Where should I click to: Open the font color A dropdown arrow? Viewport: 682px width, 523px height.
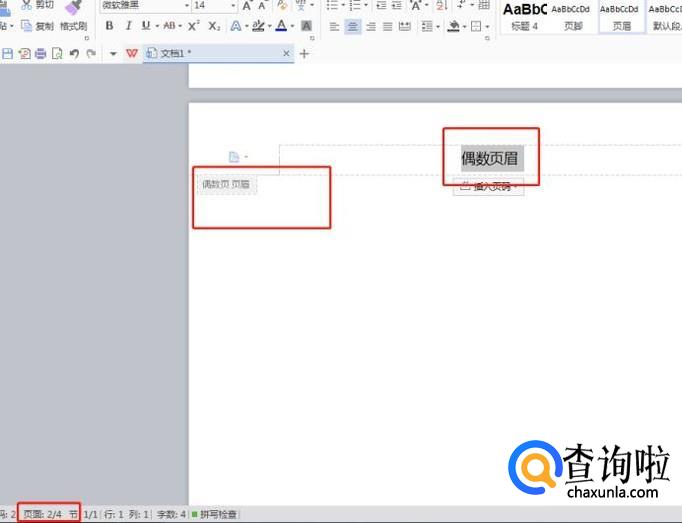(293, 26)
